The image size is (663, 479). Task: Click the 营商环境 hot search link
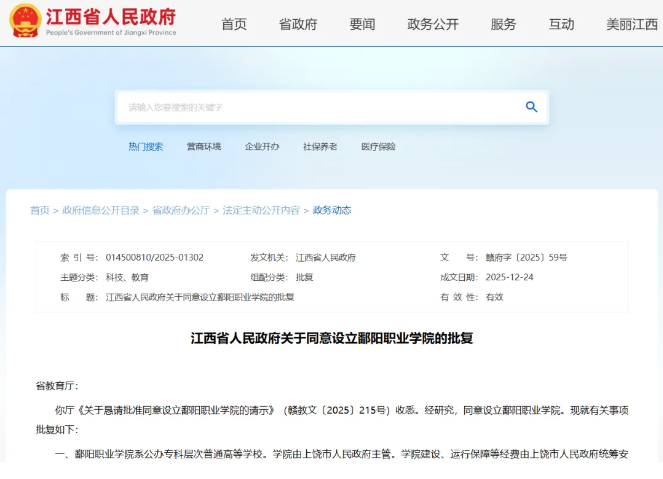click(x=203, y=147)
